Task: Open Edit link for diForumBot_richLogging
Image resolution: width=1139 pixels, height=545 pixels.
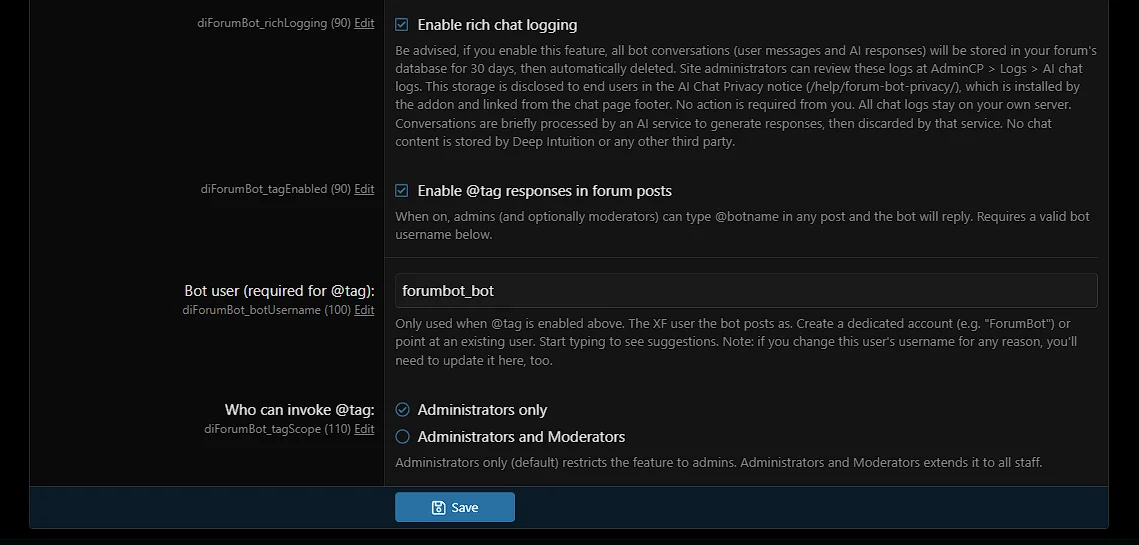Action: tap(364, 23)
